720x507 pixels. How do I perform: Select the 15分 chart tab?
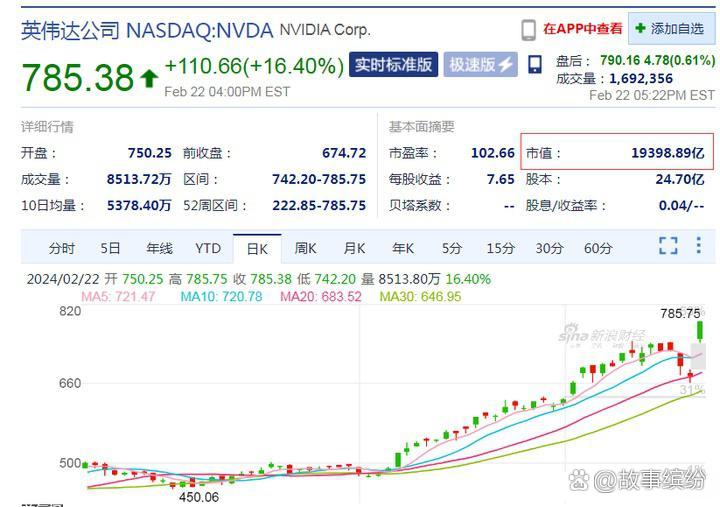click(501, 248)
